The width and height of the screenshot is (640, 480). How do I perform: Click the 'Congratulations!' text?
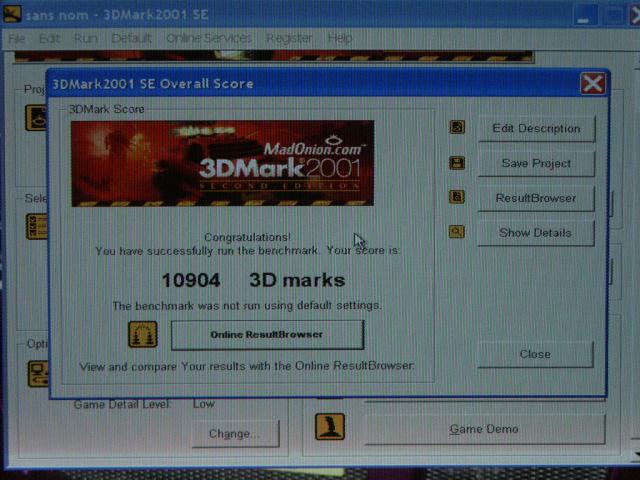click(x=247, y=237)
